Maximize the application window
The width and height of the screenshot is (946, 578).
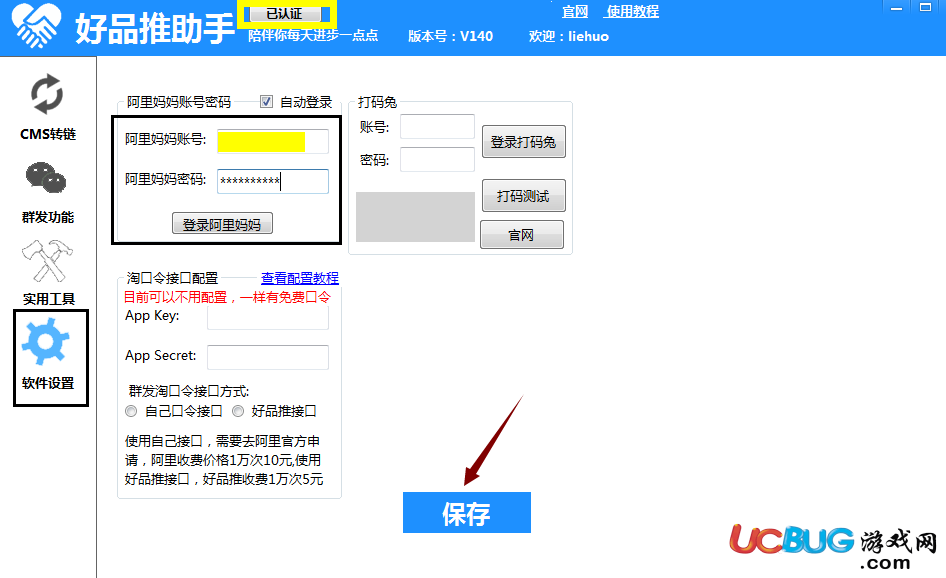[x=925, y=8]
